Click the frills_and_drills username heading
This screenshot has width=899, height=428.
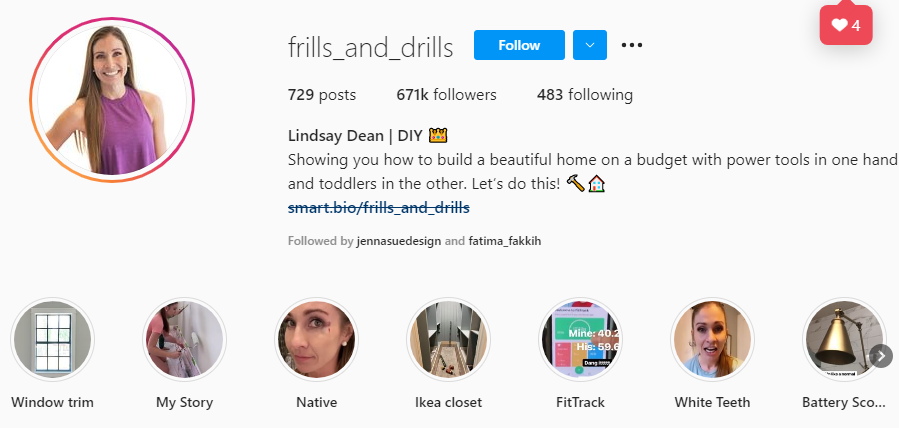click(x=370, y=48)
